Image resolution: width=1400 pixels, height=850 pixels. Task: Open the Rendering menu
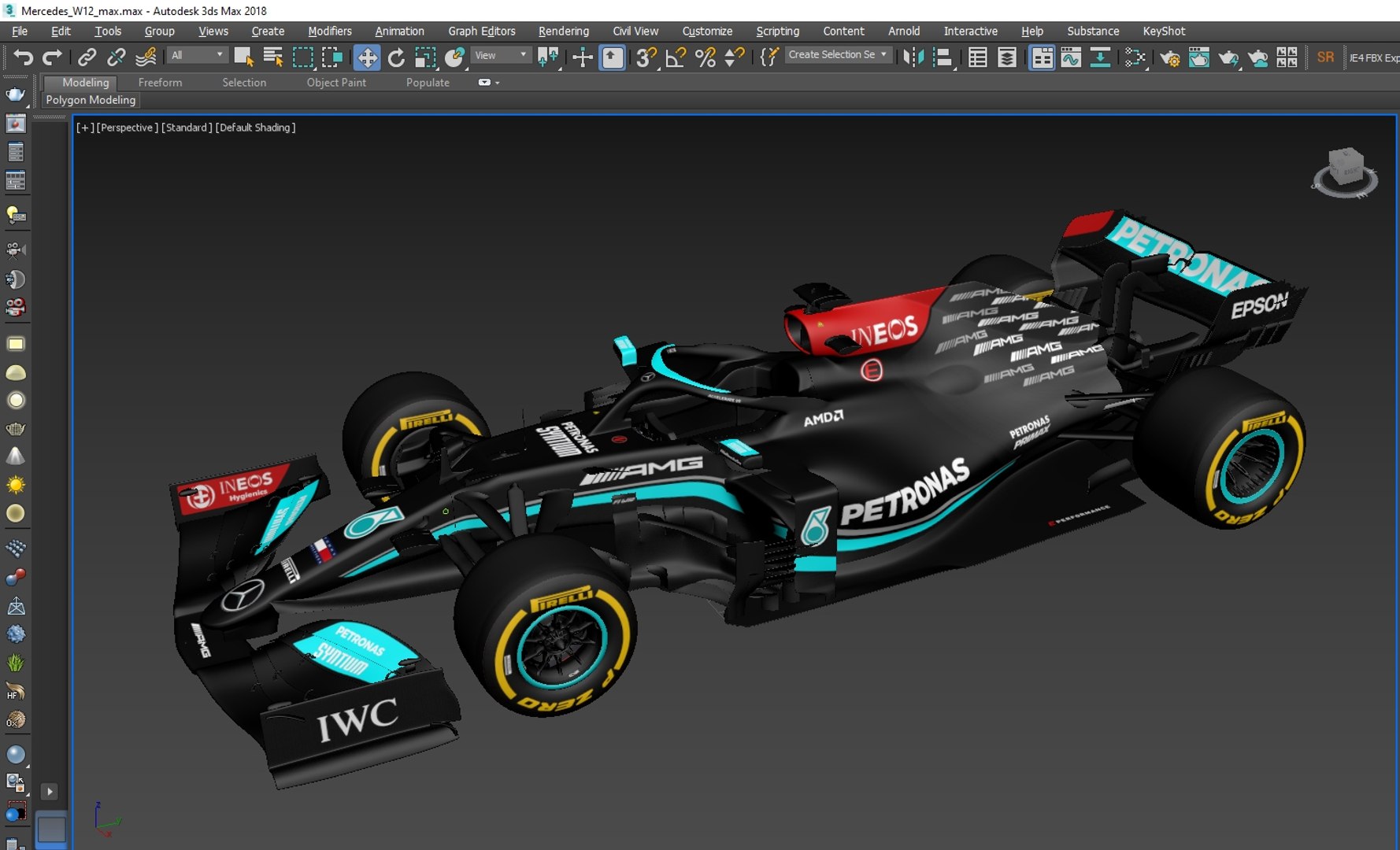pos(563,31)
